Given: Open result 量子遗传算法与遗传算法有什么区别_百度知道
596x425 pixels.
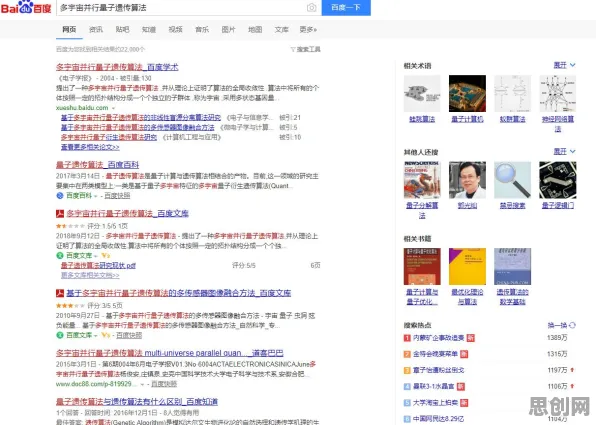Looking at the screenshot, I should [137, 401].
